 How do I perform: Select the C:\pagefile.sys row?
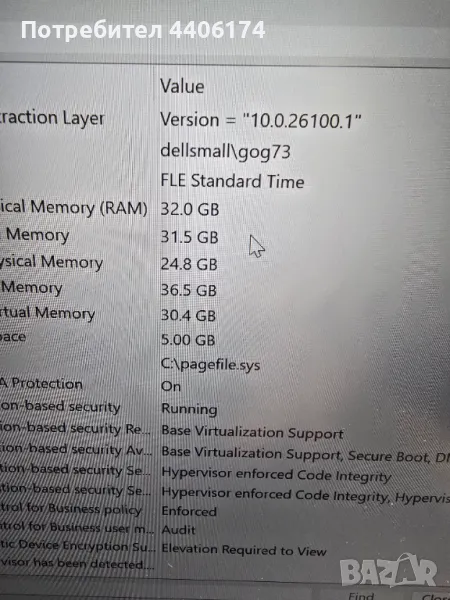click(225, 364)
